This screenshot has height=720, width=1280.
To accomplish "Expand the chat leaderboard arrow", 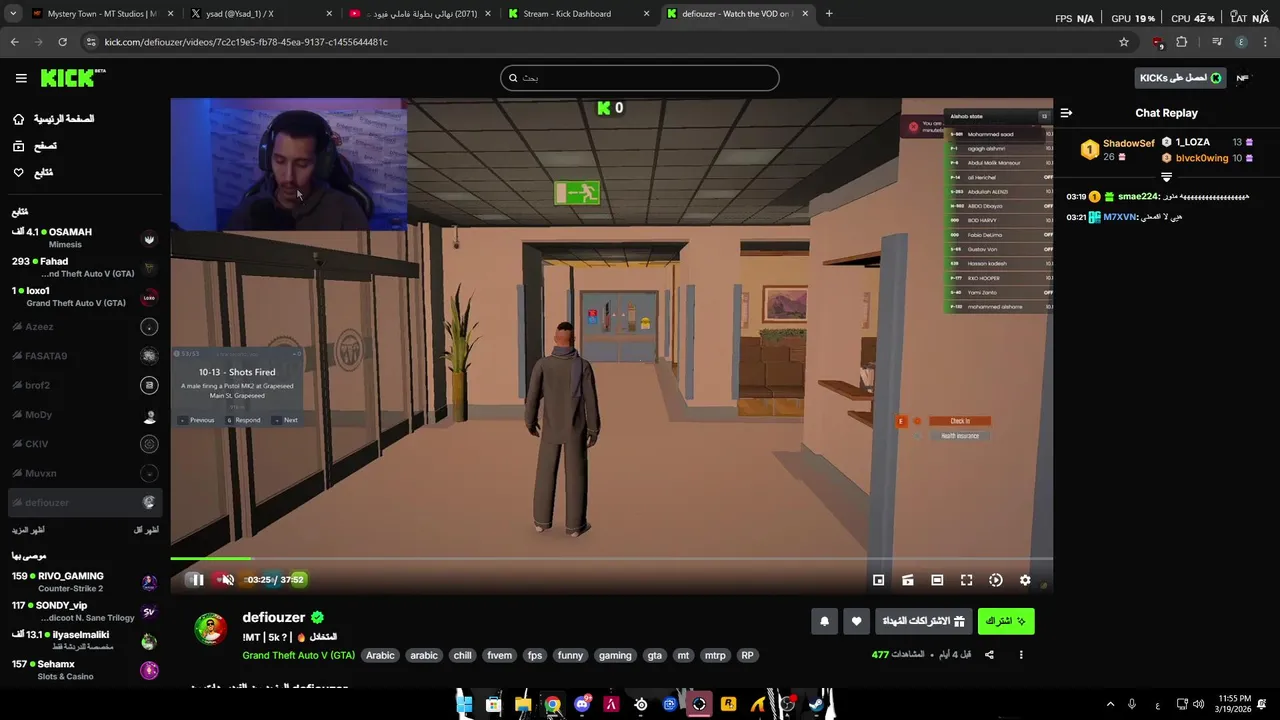I will coord(1166,177).
